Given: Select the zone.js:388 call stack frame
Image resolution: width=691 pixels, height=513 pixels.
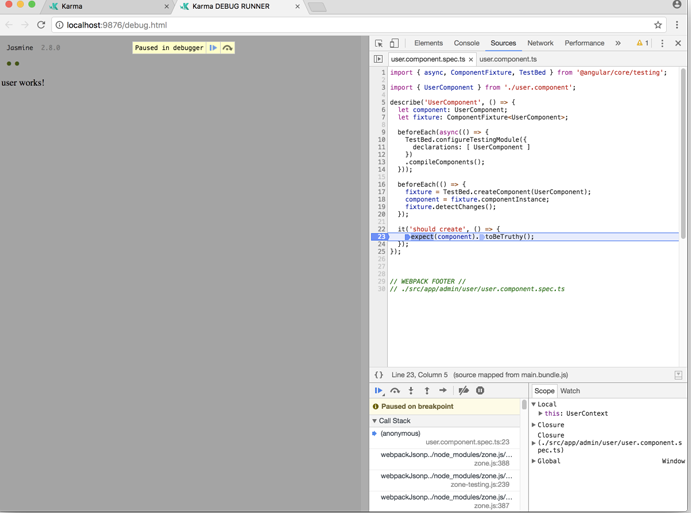Looking at the screenshot, I should coord(445,459).
